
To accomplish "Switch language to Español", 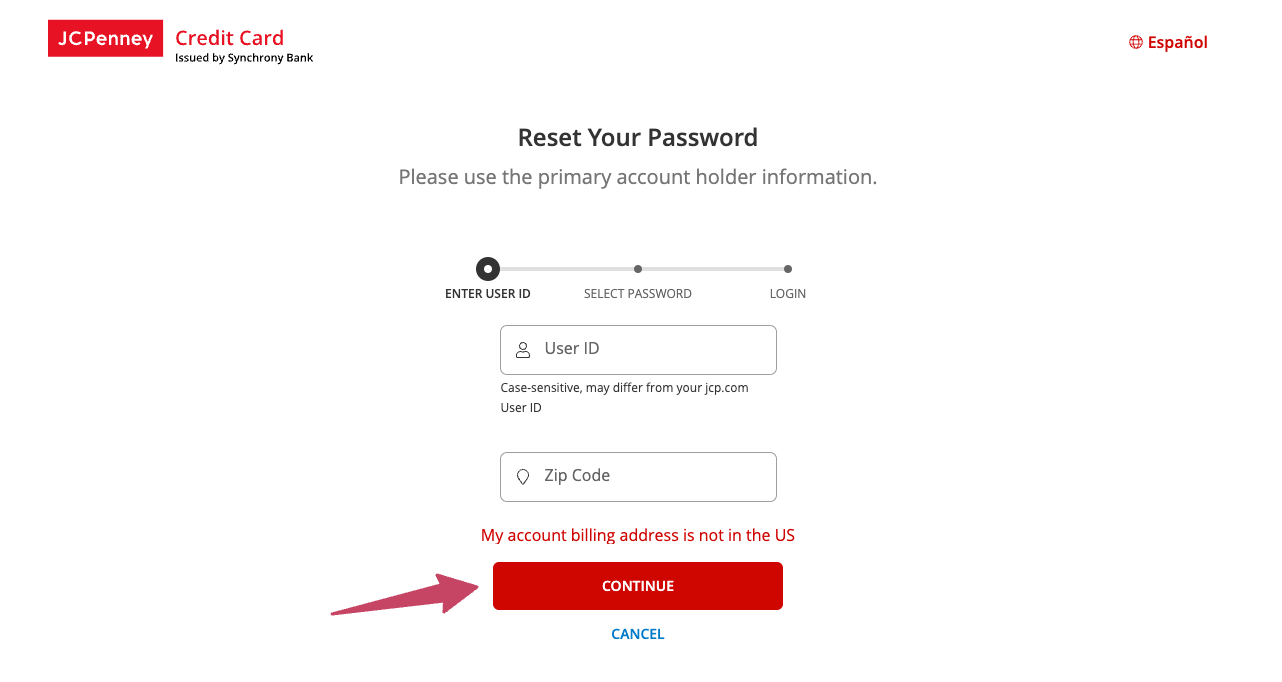I will coord(1177,42).
